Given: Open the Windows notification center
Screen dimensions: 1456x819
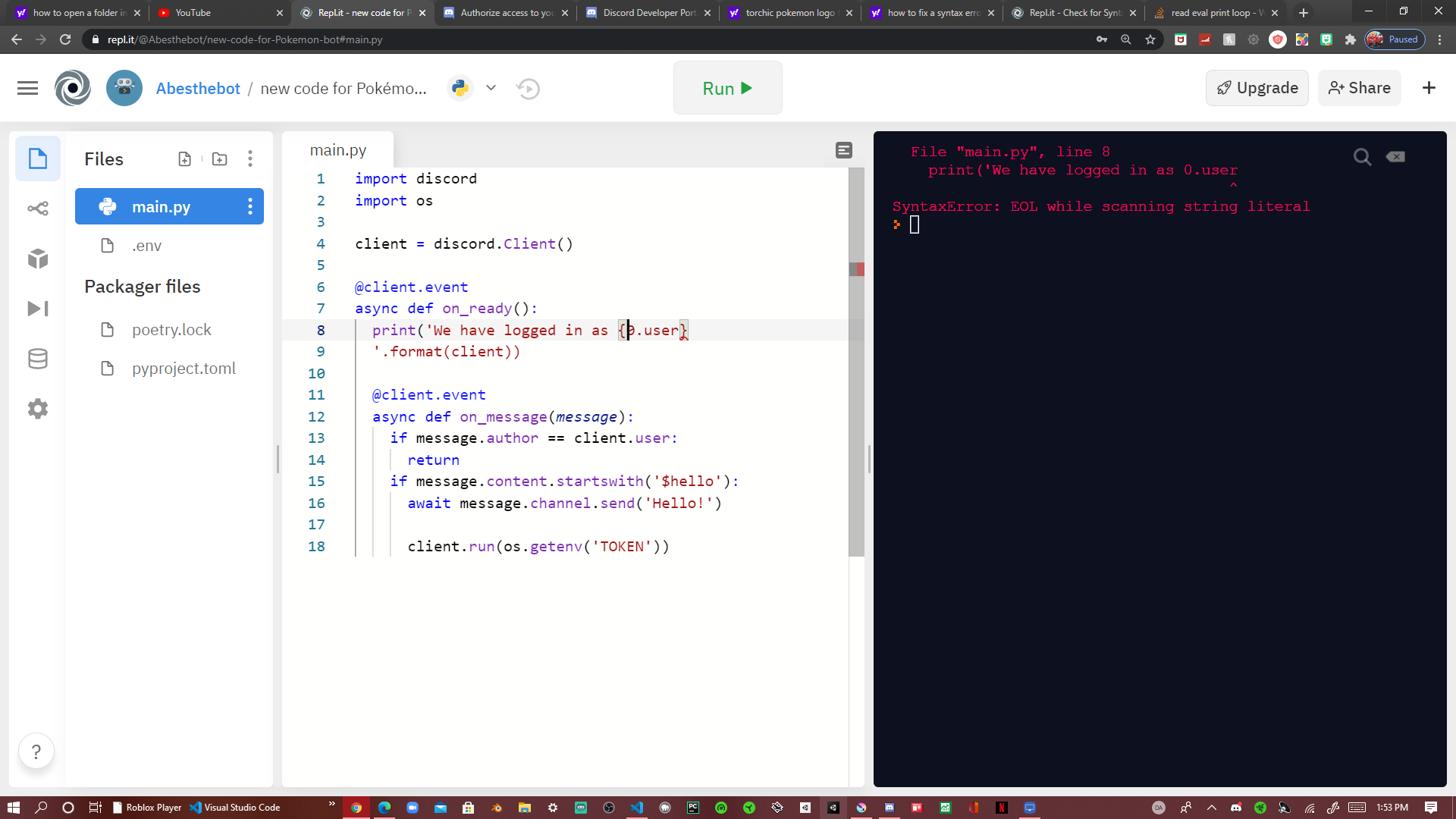Looking at the screenshot, I should (x=1430, y=808).
